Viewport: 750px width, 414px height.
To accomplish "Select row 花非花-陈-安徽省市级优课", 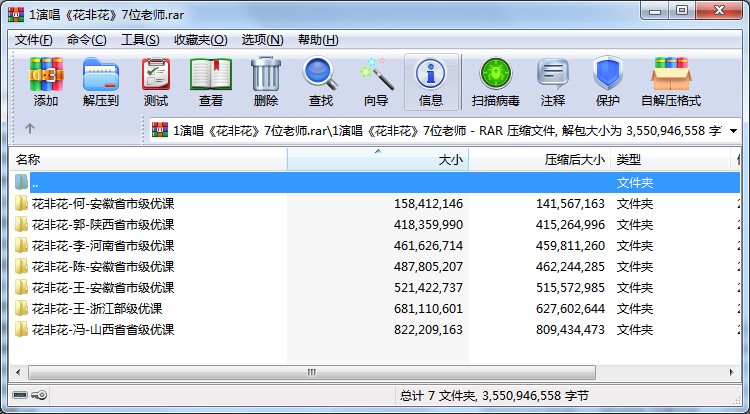I will (375, 267).
